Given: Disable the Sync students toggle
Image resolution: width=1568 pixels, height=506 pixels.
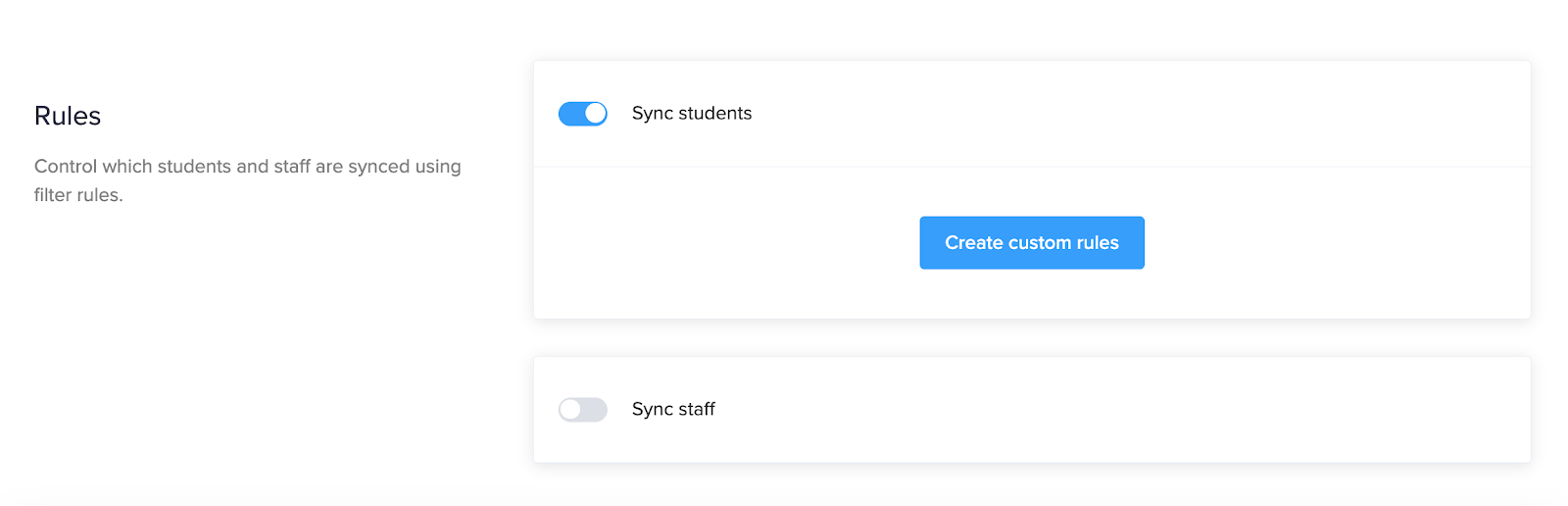Looking at the screenshot, I should point(583,114).
